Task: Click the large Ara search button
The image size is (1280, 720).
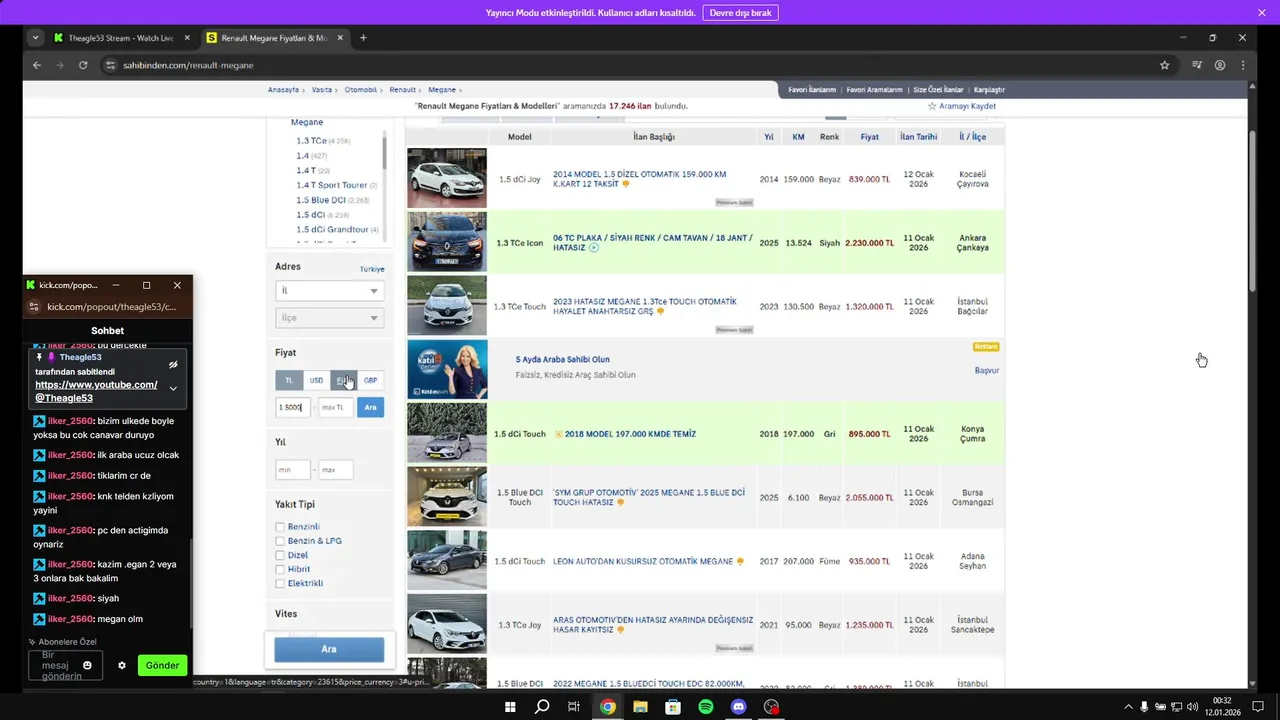Action: 329,649
